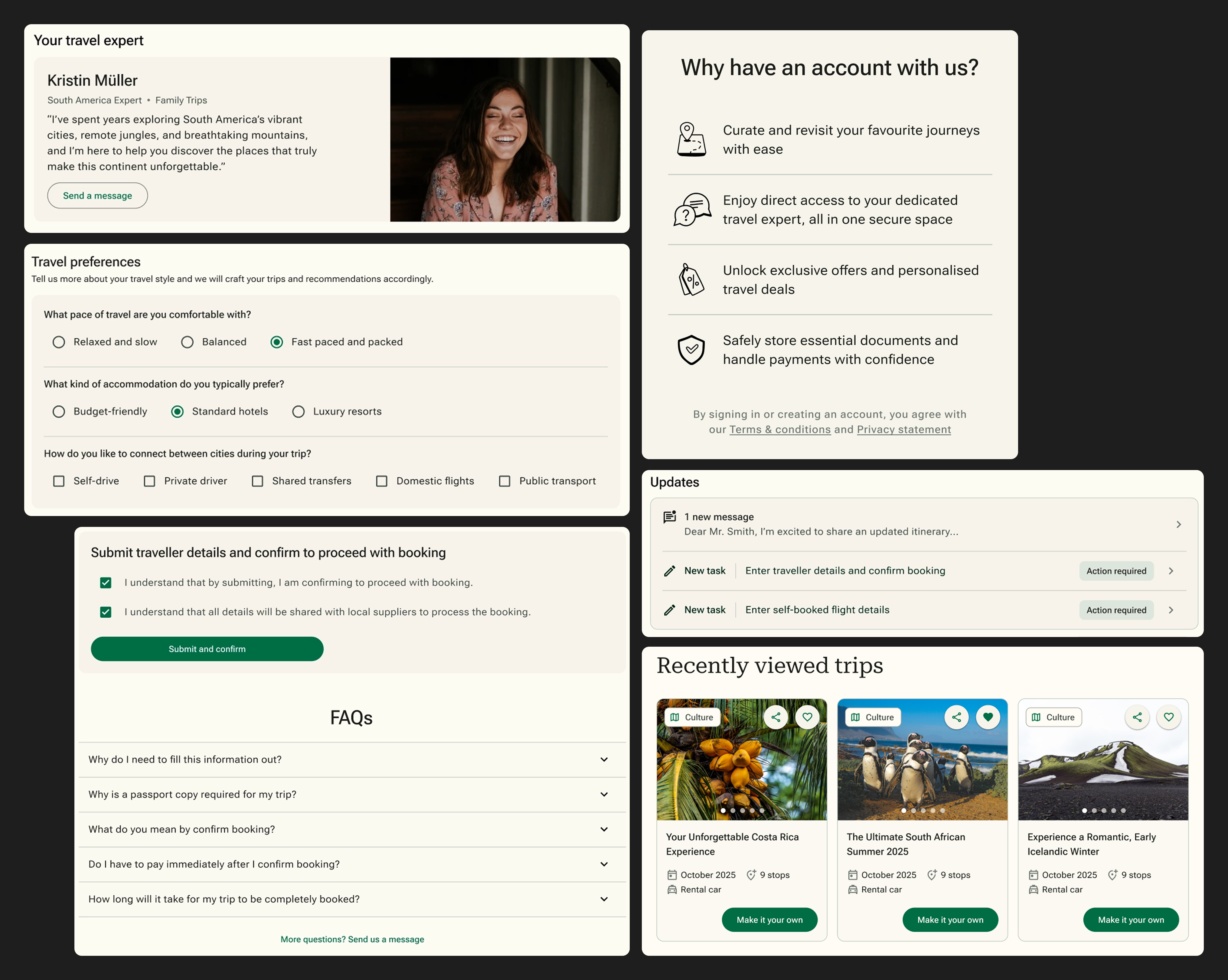
Task: Open the self-booked flight details task via chevron
Action: (x=1172, y=609)
